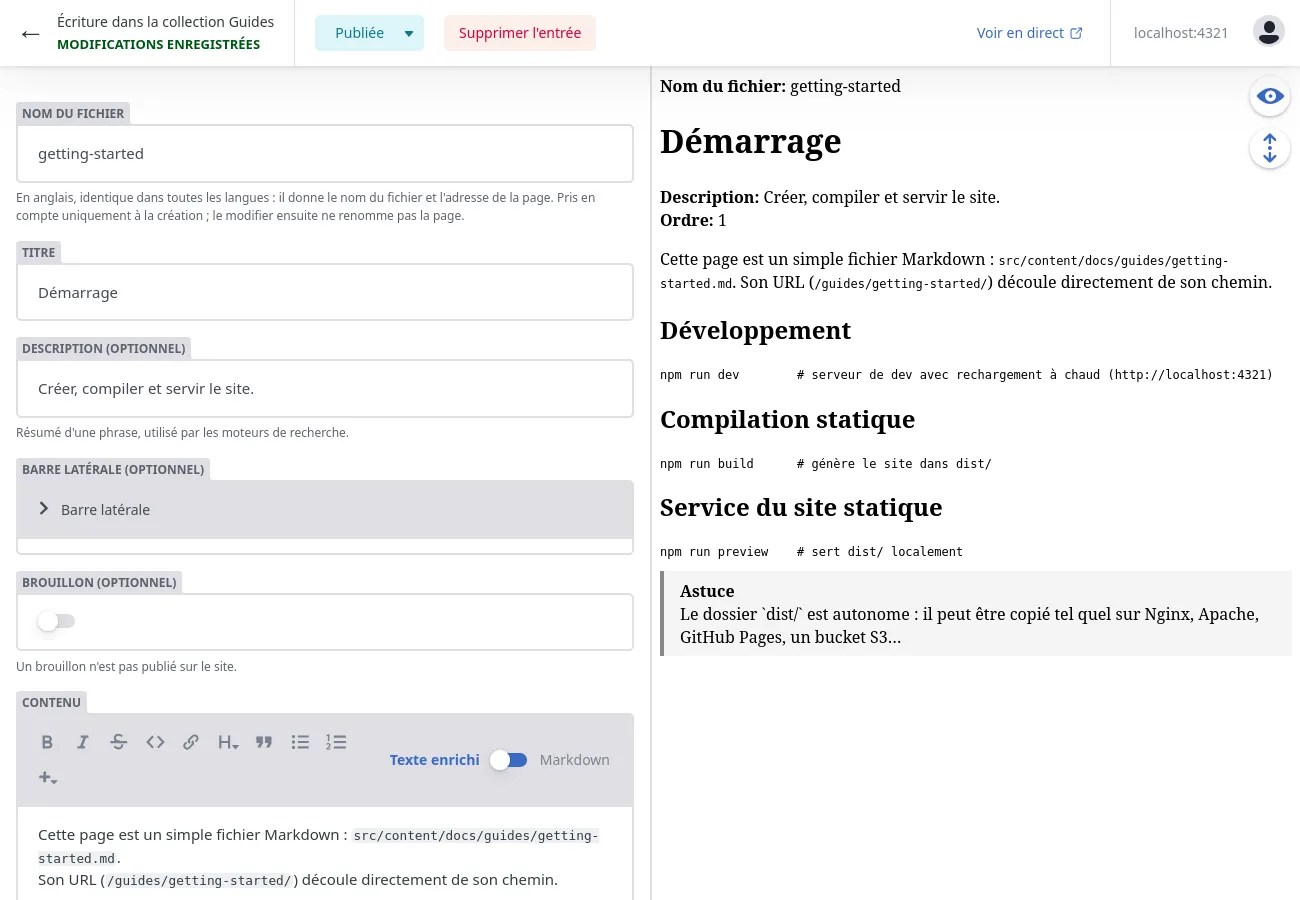The width and height of the screenshot is (1300, 900).
Task: Insert a link with the chain icon
Action: pos(191,742)
